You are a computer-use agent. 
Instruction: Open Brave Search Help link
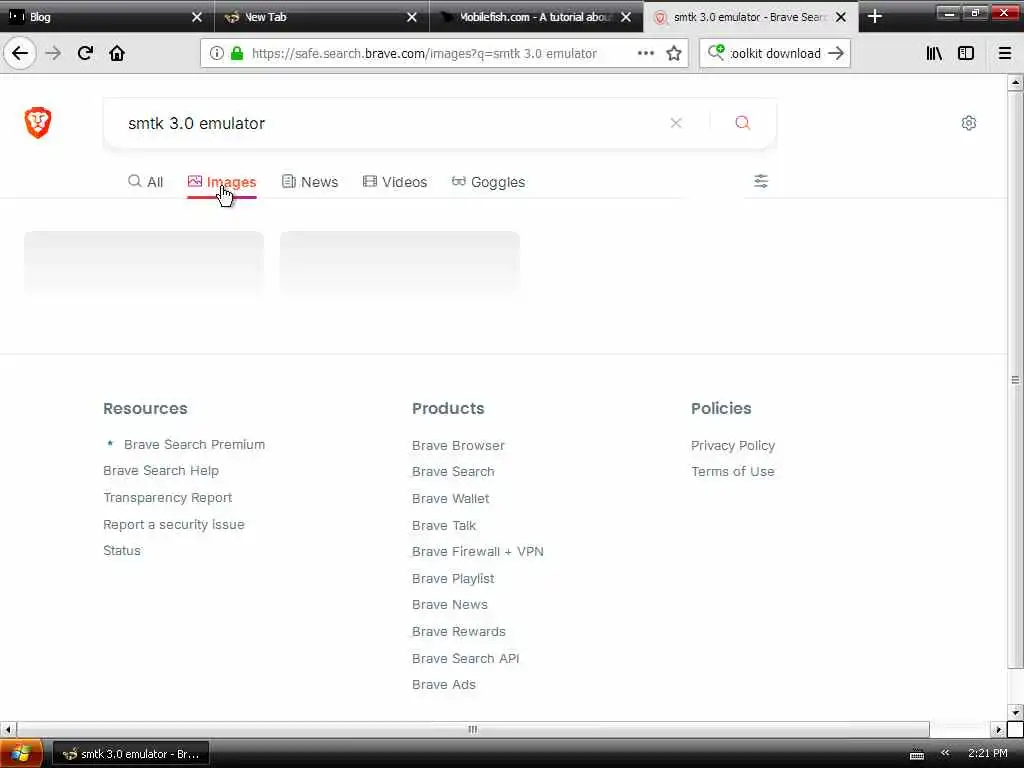(x=161, y=470)
